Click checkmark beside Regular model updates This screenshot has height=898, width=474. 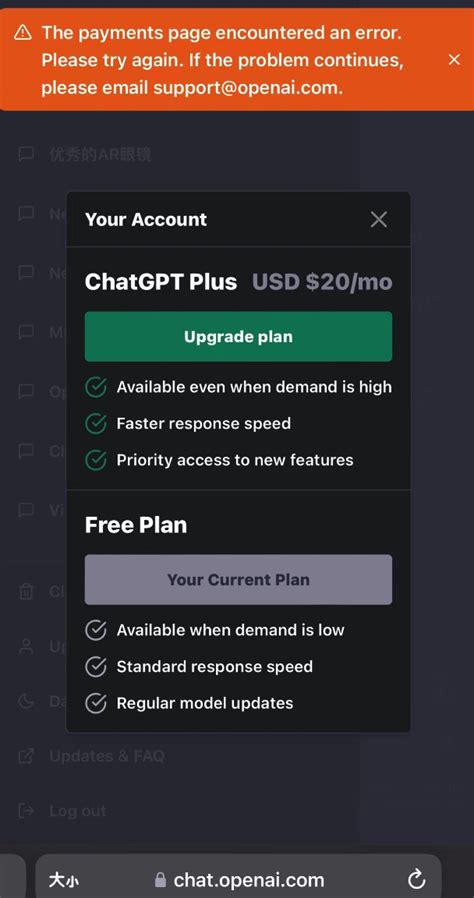click(x=96, y=703)
